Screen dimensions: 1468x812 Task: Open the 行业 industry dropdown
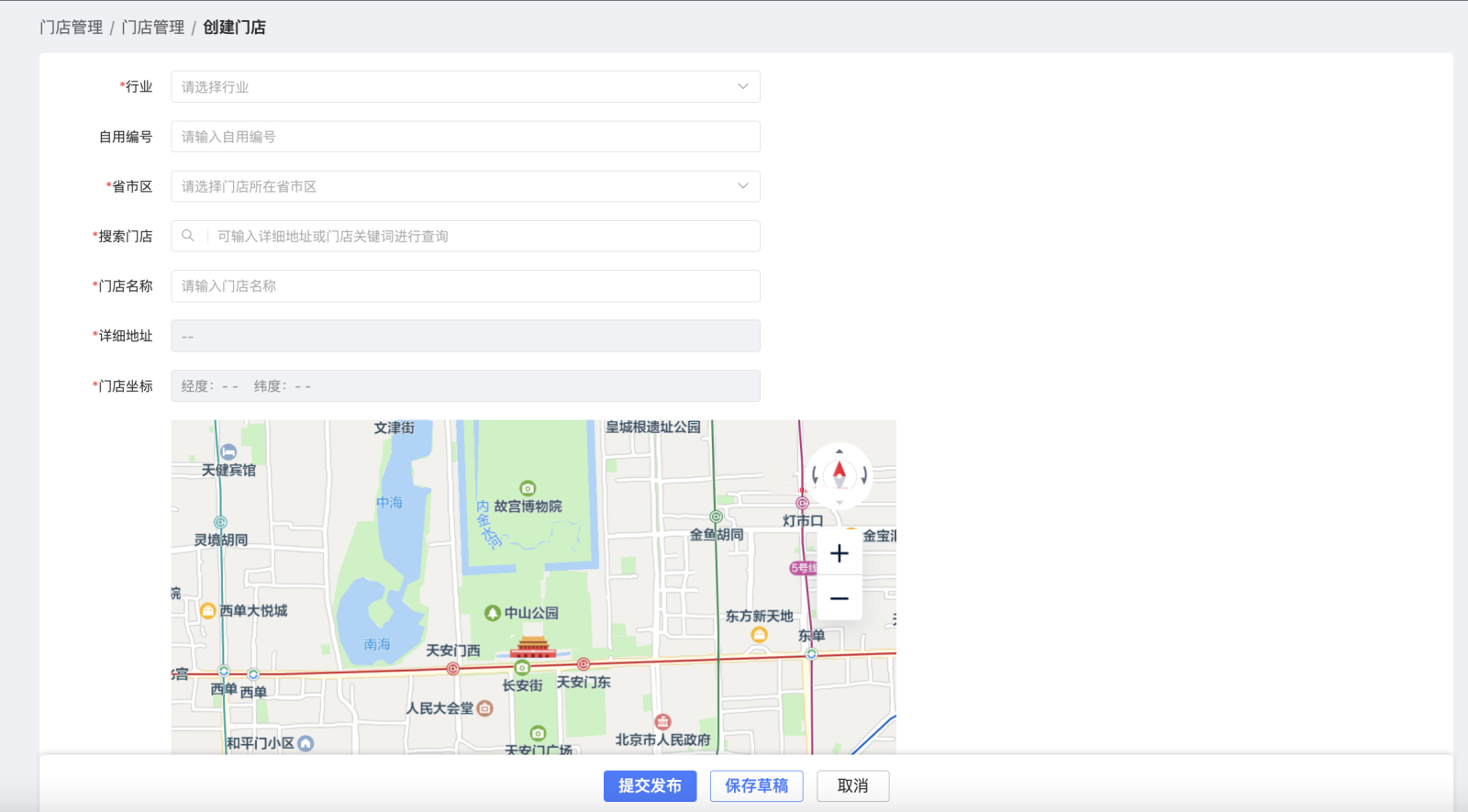click(x=464, y=87)
